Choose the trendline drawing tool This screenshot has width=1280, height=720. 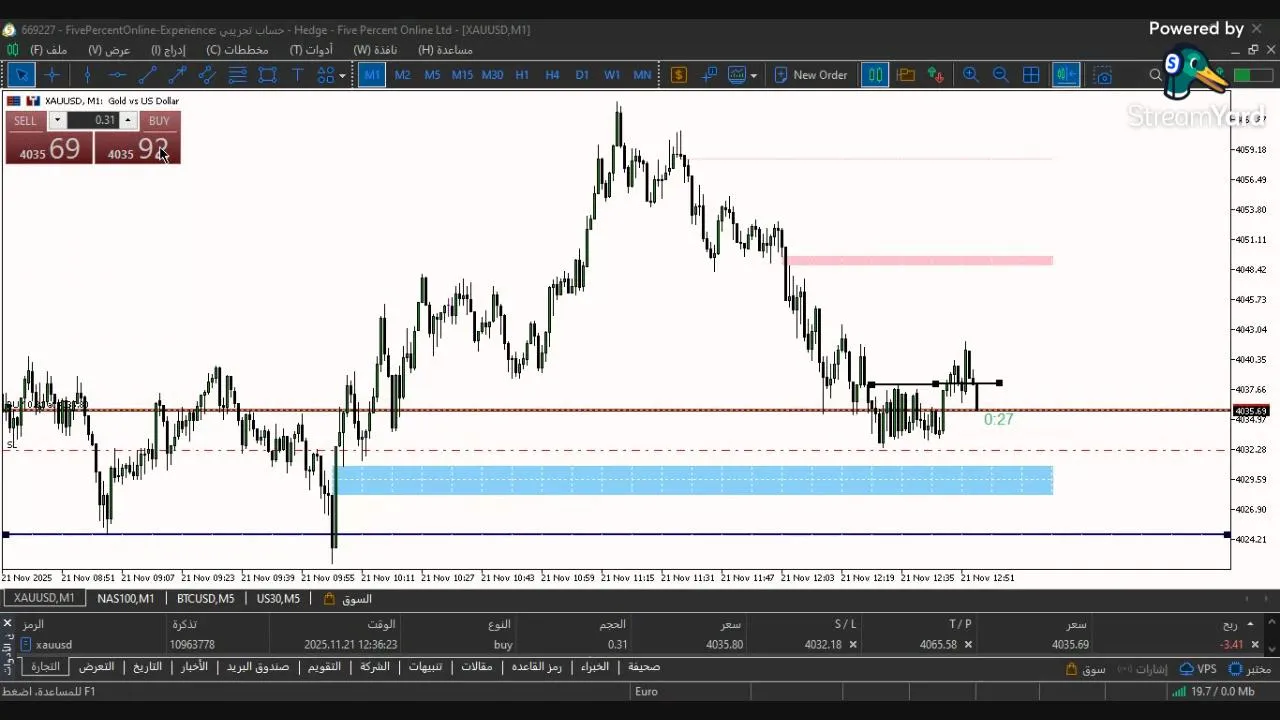point(147,75)
